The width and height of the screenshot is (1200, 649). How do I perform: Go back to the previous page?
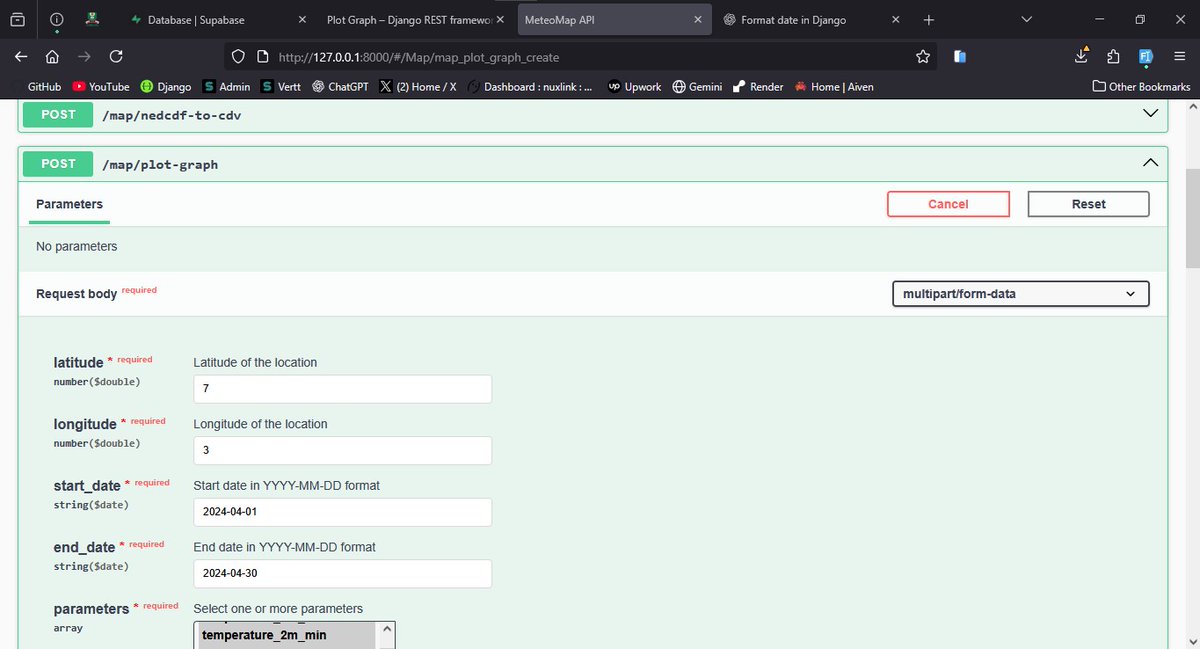[x=22, y=57]
